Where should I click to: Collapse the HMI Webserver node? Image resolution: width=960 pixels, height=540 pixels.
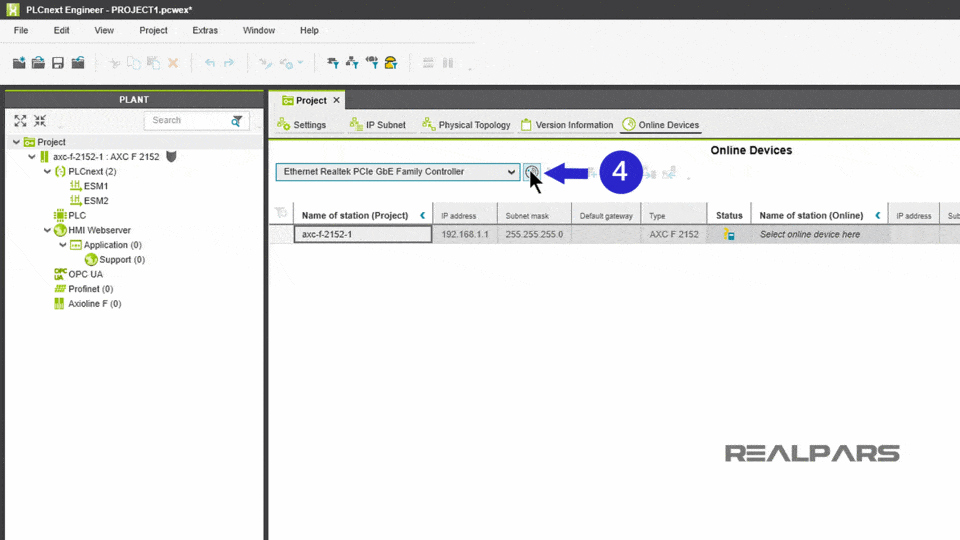point(47,230)
